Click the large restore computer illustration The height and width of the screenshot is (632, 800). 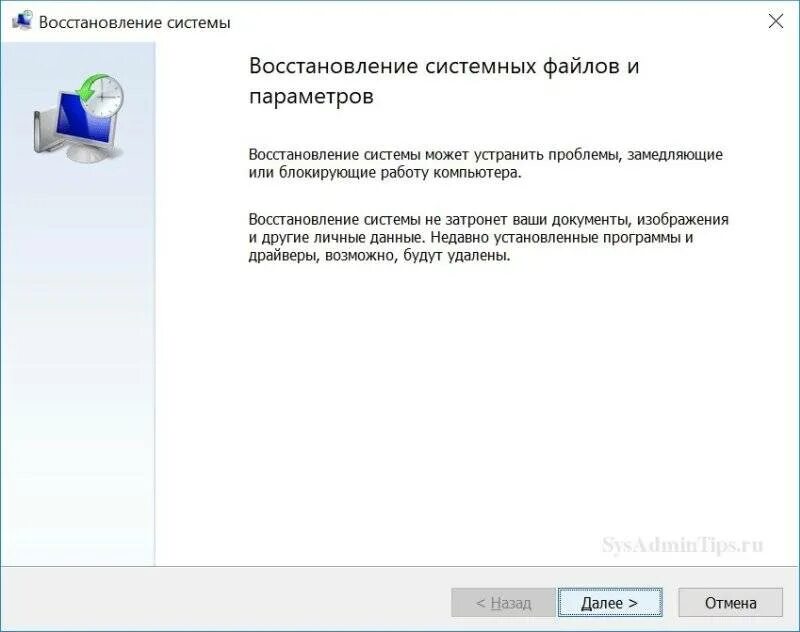click(x=79, y=119)
